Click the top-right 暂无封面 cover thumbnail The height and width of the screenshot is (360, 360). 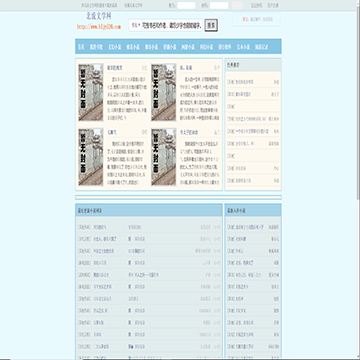[164, 92]
